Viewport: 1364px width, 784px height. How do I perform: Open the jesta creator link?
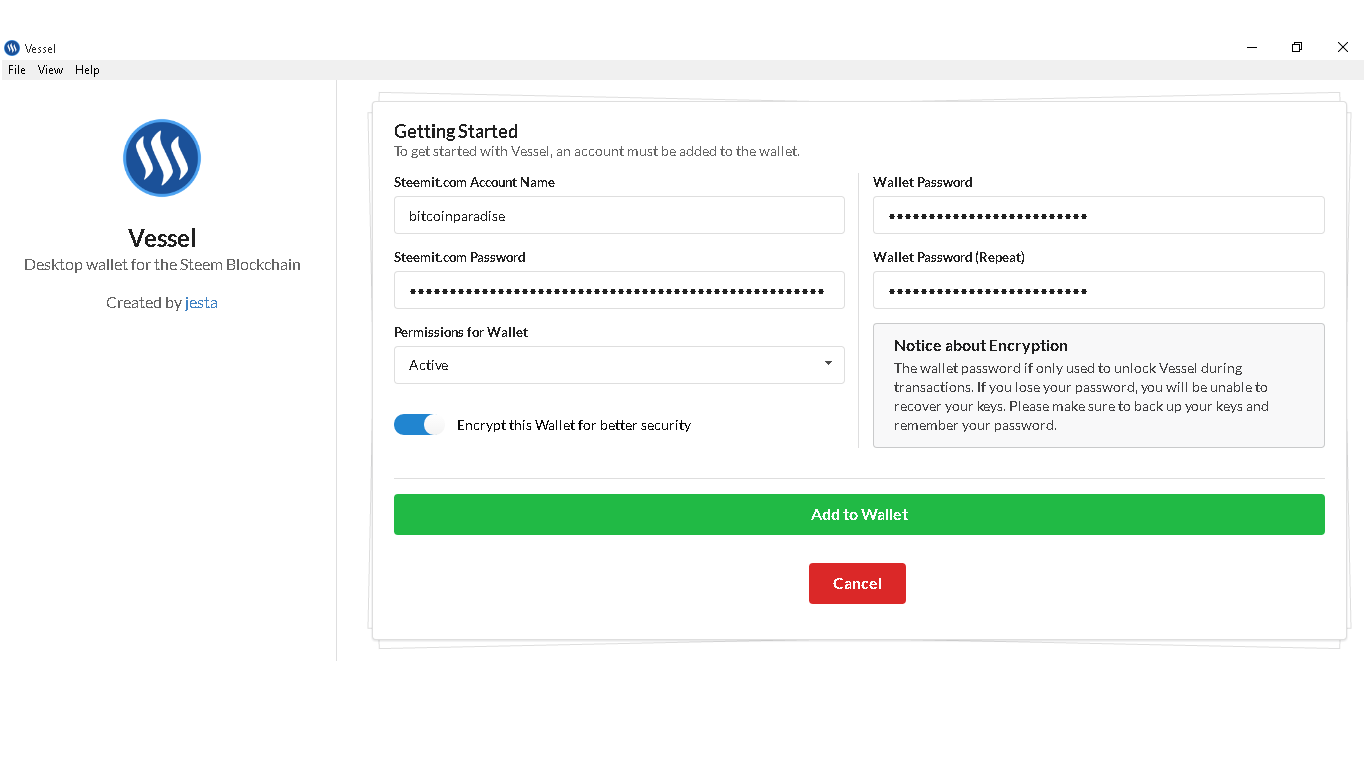[x=201, y=303]
